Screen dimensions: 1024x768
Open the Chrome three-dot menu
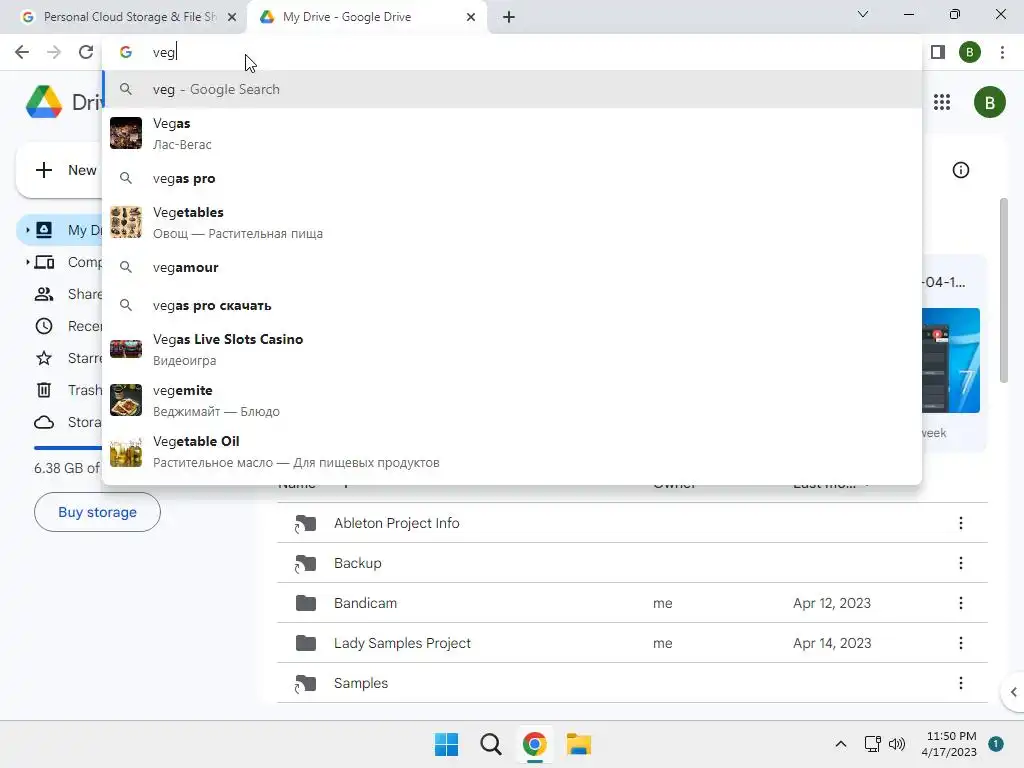coord(1002,52)
